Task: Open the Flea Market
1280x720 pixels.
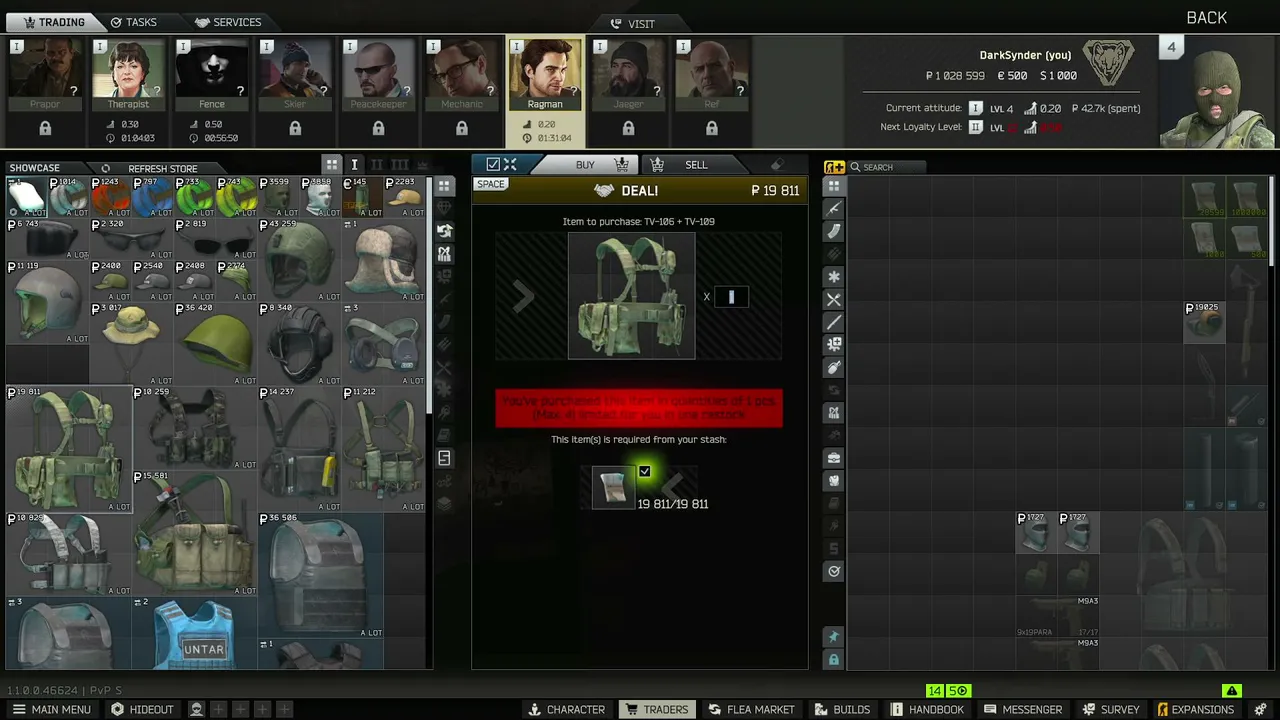Action: pos(751,709)
